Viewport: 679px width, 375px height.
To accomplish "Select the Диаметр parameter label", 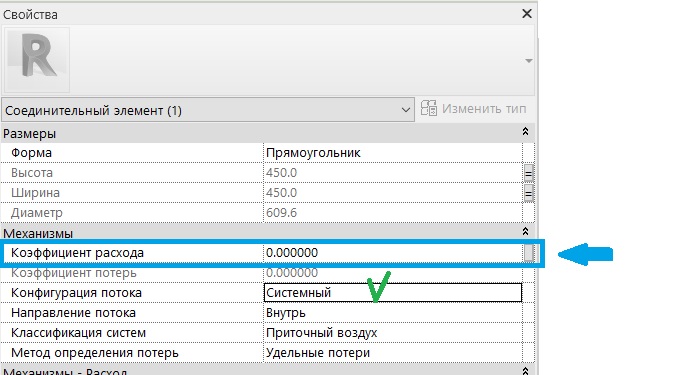I will pos(37,213).
